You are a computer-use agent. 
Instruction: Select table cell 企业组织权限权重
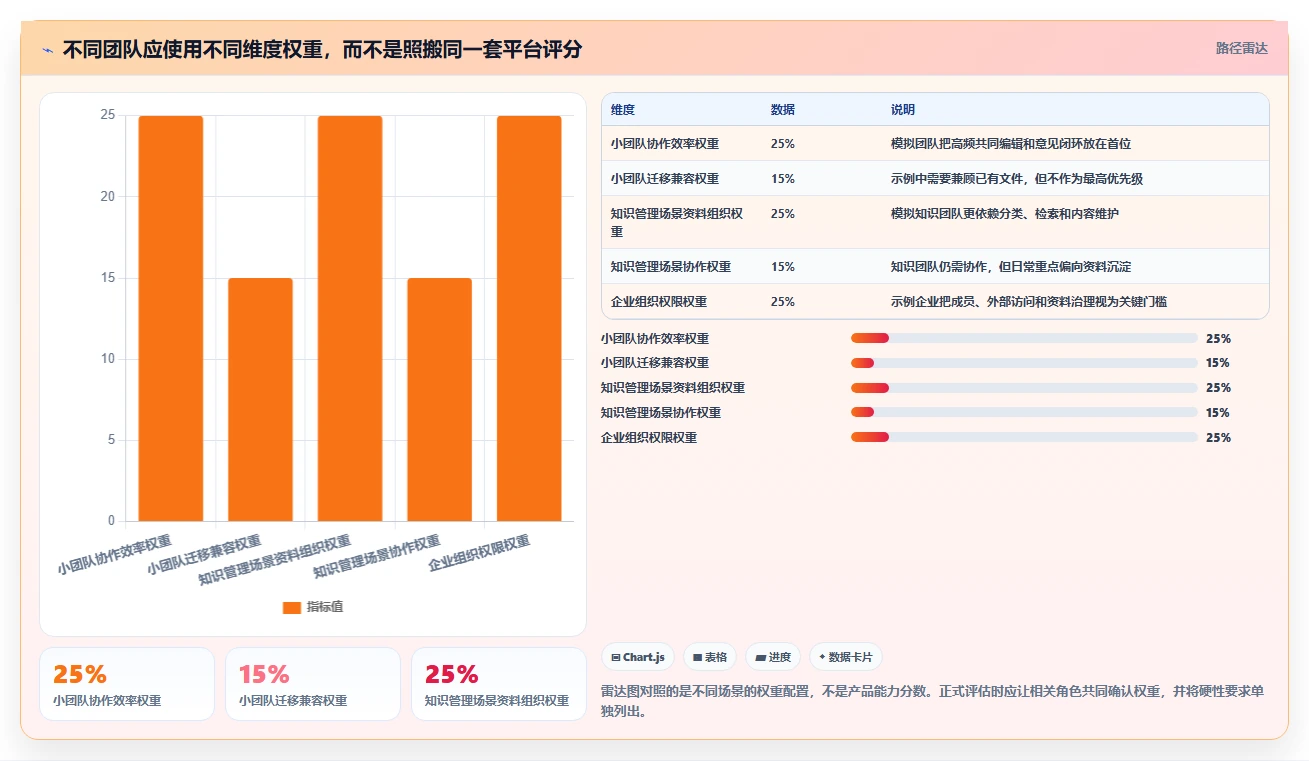coord(659,302)
